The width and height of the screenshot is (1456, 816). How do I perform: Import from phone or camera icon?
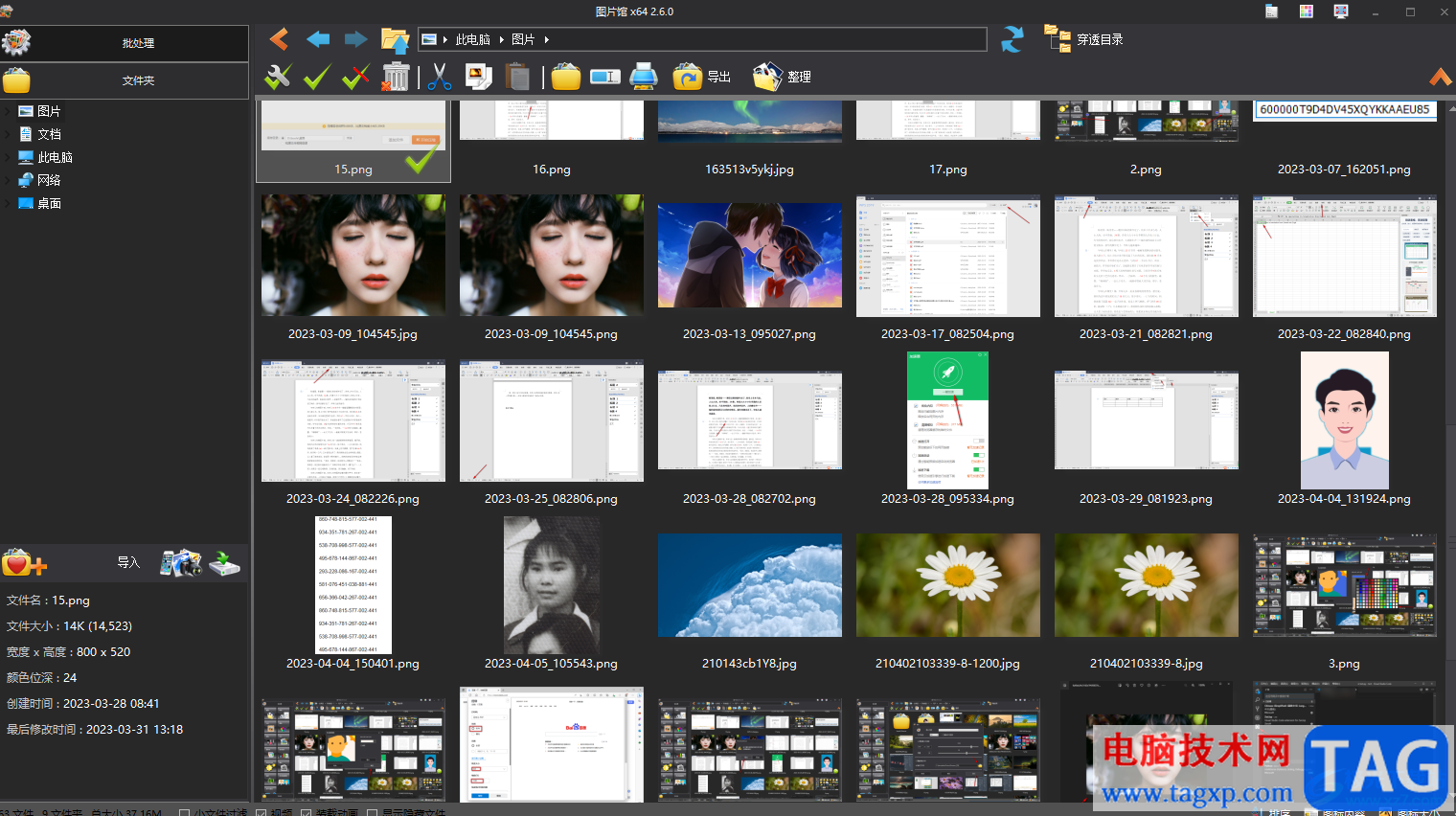181,563
